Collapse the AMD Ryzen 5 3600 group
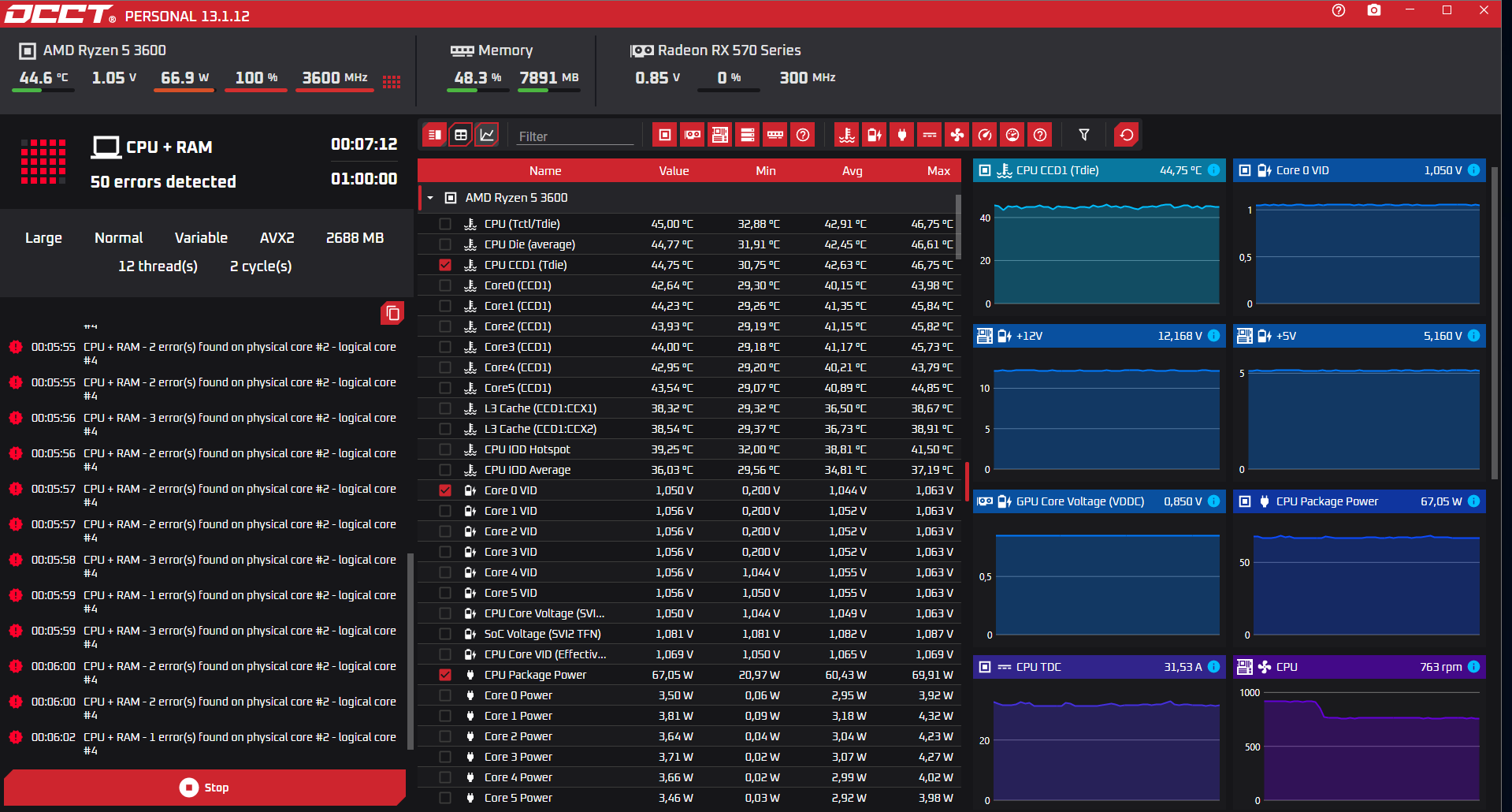 click(x=430, y=198)
